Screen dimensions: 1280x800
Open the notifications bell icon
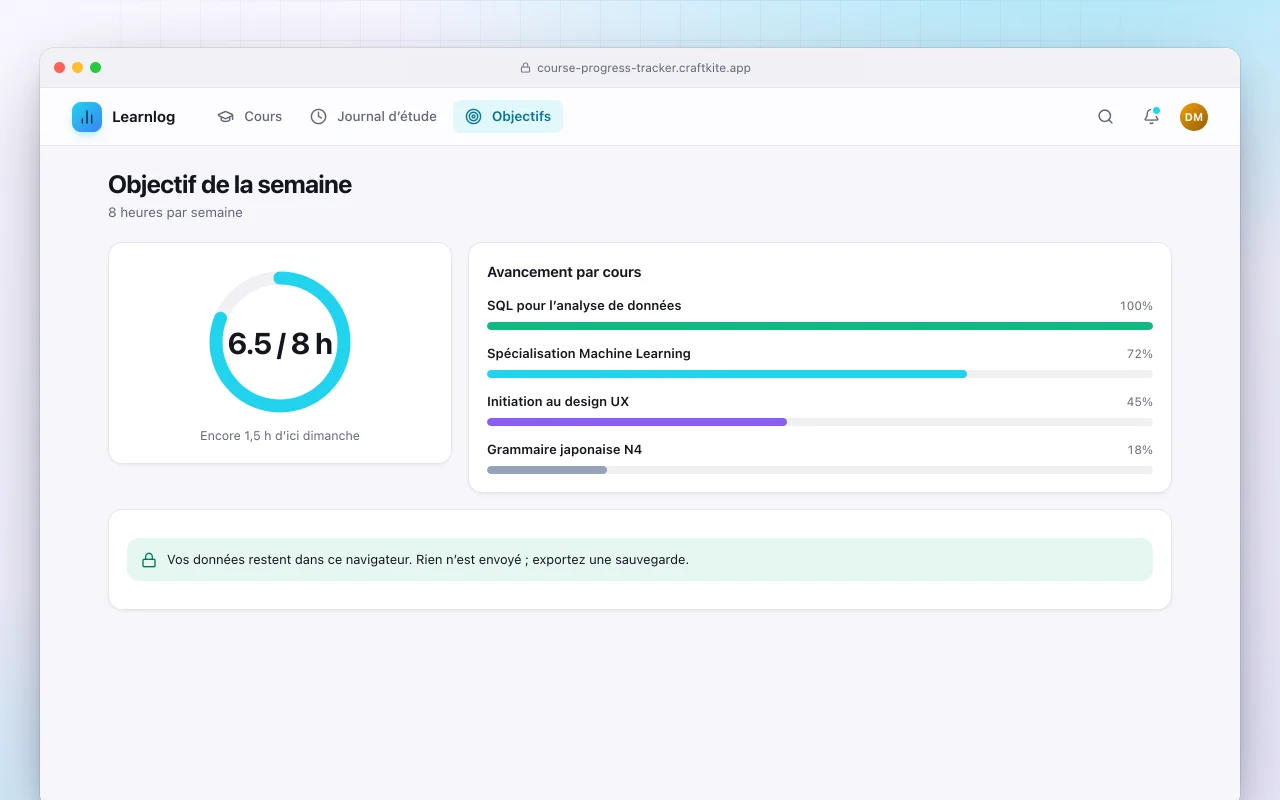(x=1151, y=117)
